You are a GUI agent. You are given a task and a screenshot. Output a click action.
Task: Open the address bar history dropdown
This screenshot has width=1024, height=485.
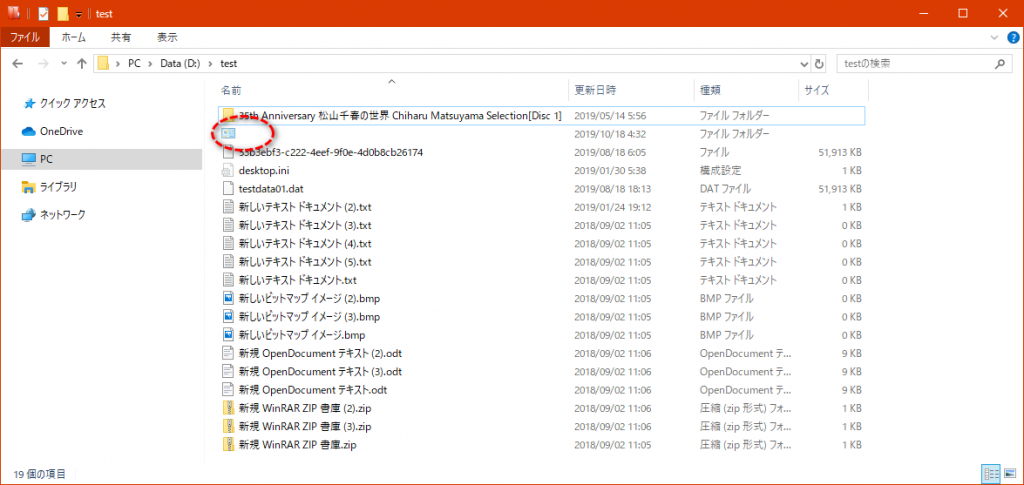click(x=802, y=64)
